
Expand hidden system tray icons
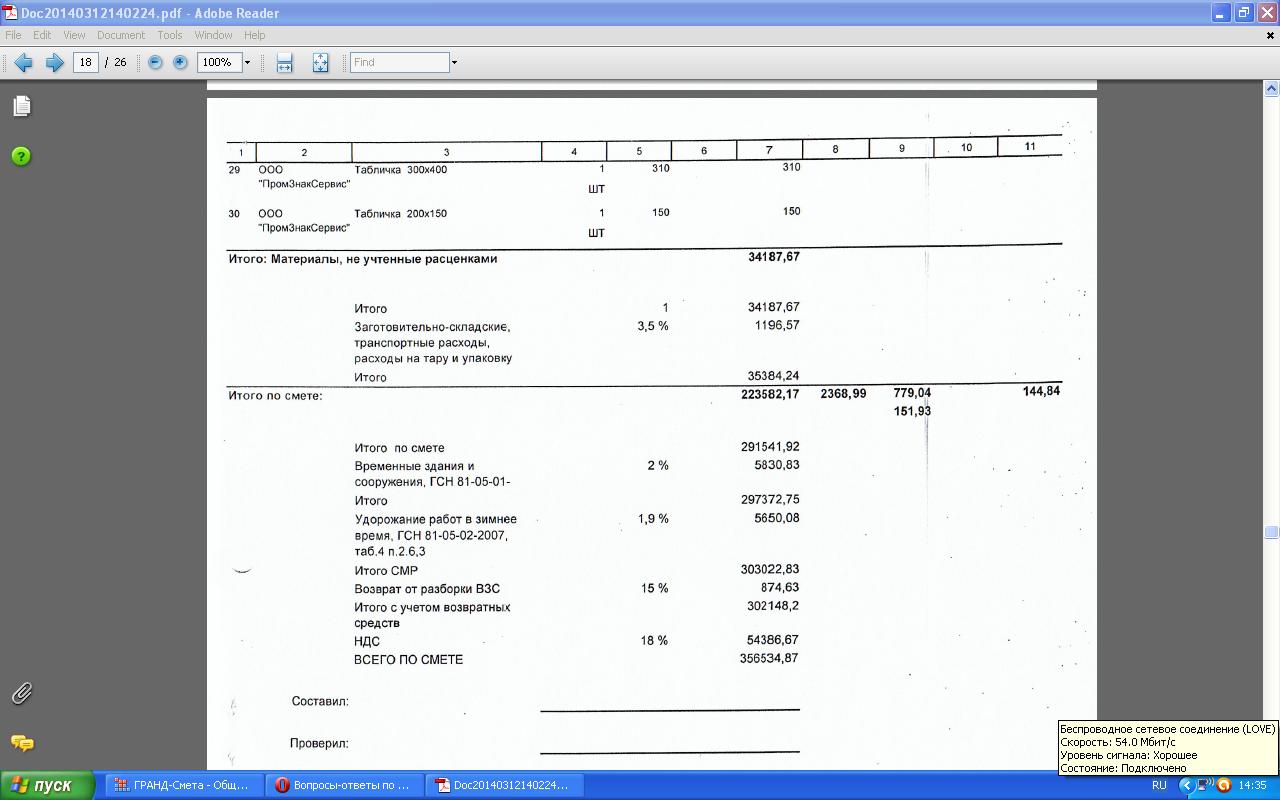click(1186, 786)
